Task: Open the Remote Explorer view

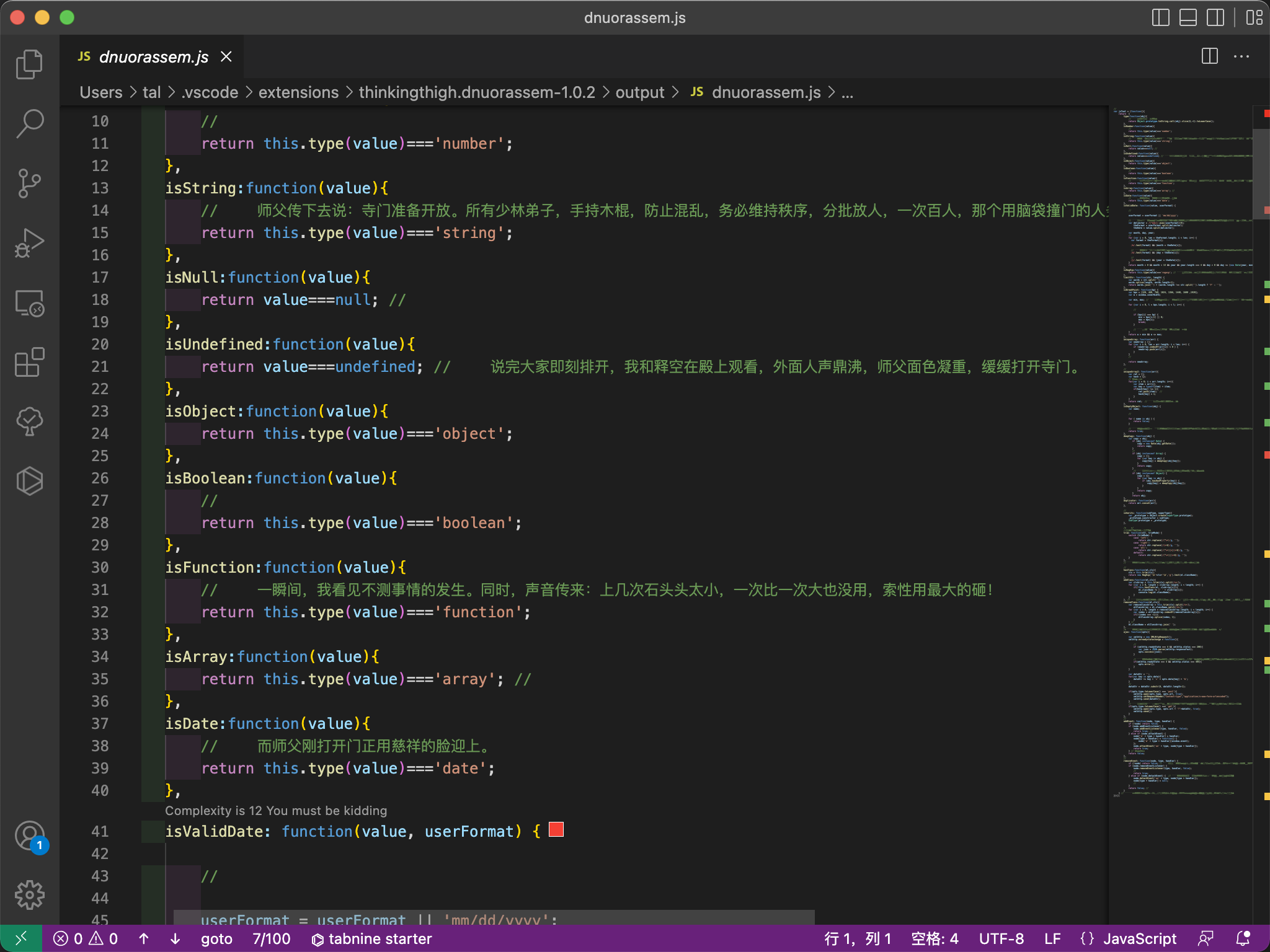Action: [x=29, y=303]
